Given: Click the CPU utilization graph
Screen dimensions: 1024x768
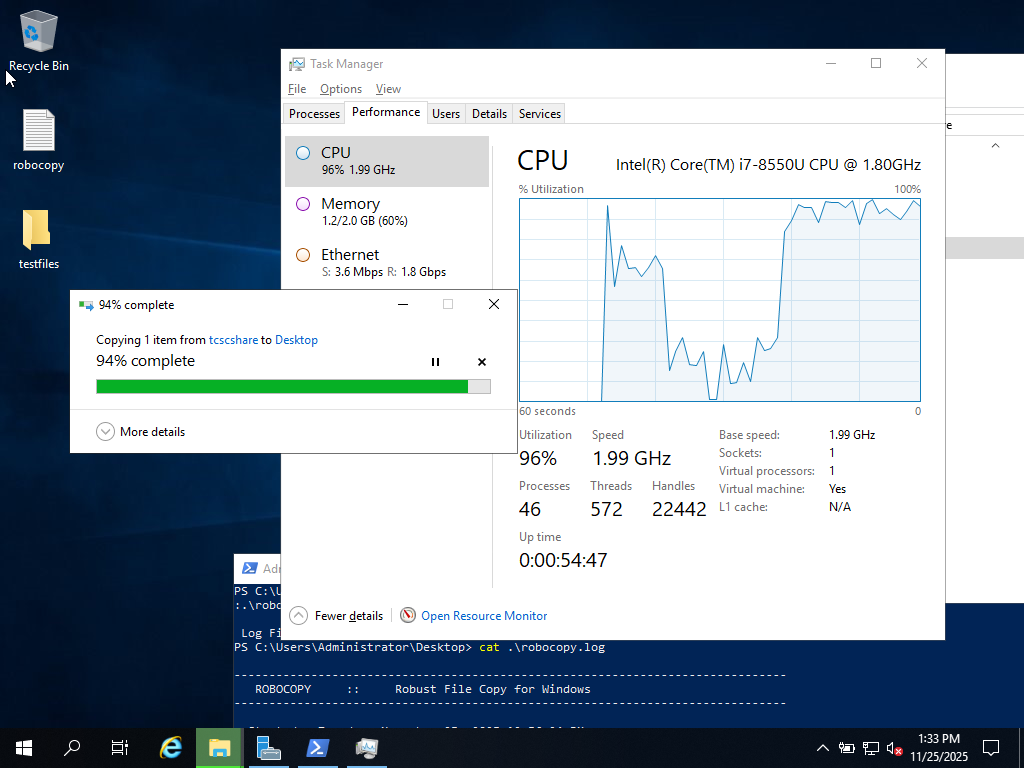Looking at the screenshot, I should [x=719, y=300].
